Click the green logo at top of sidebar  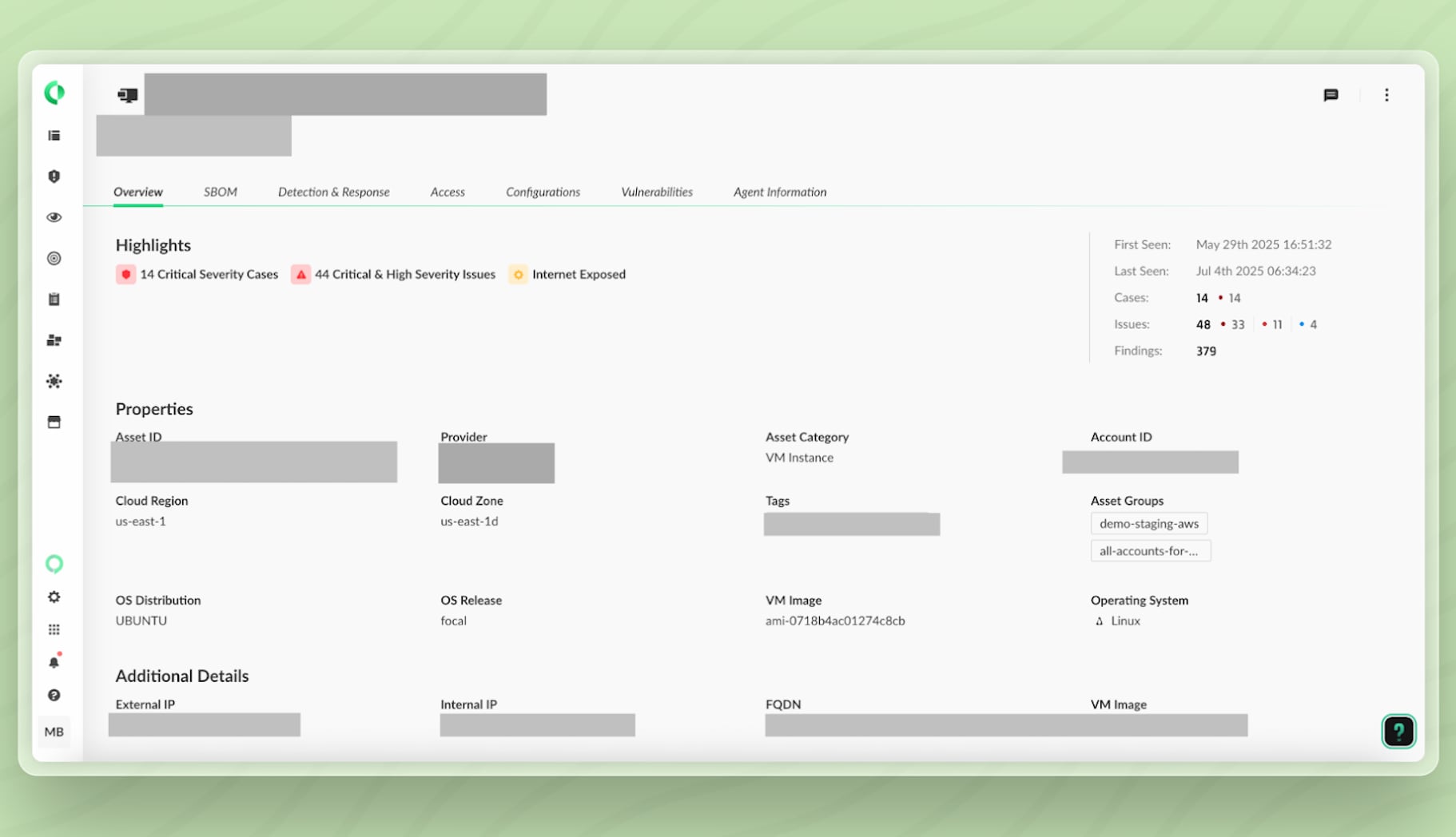[x=54, y=93]
